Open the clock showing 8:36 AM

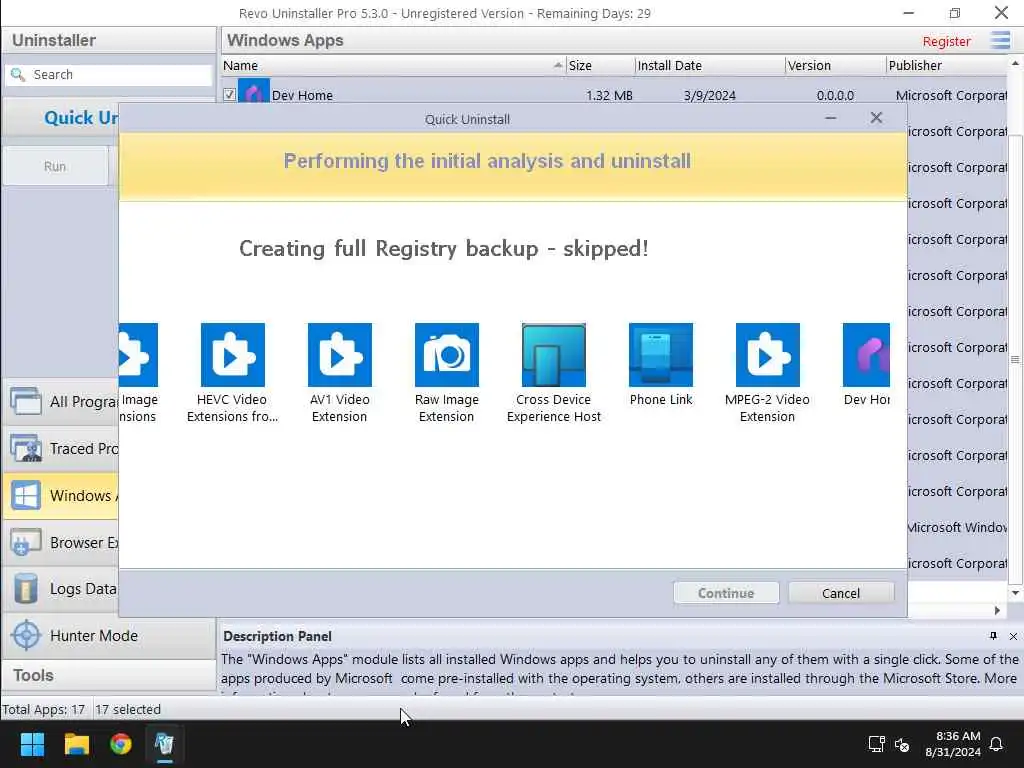pyautogui.click(x=953, y=744)
